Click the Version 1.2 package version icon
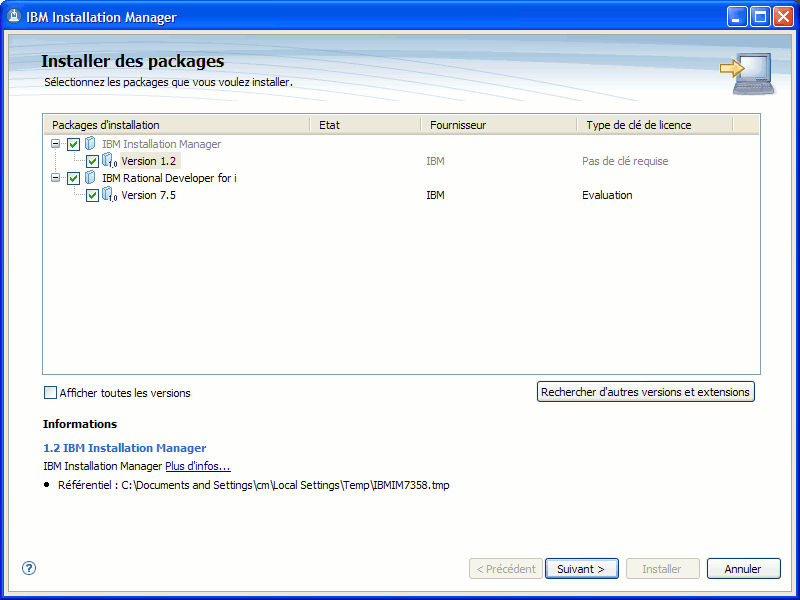Image resolution: width=800 pixels, height=600 pixels. click(109, 161)
